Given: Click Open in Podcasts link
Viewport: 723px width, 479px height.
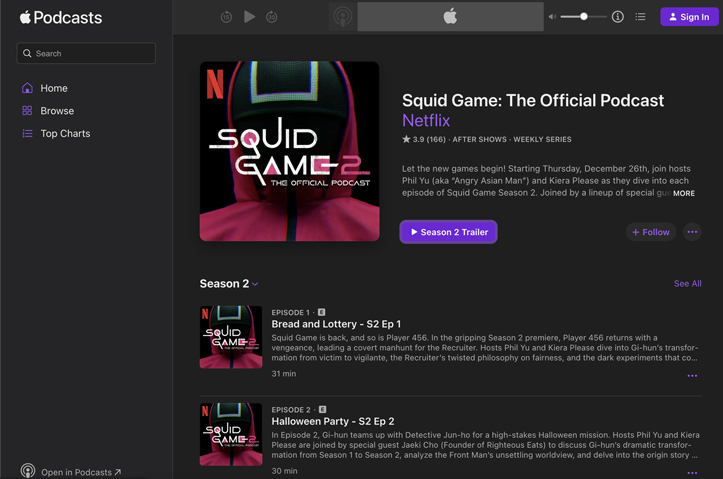Looking at the screenshot, I should pyautogui.click(x=81, y=472).
